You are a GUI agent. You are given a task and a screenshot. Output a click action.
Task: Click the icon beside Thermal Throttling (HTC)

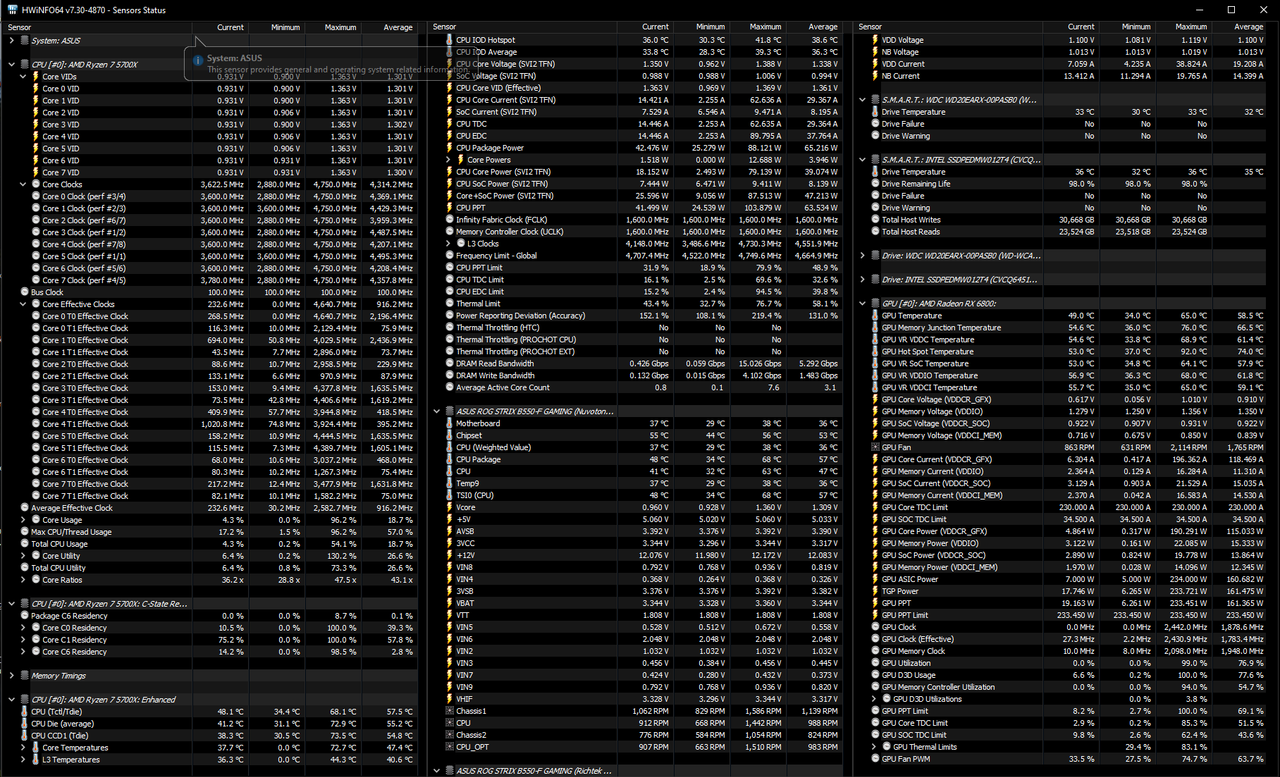pyautogui.click(x=449, y=328)
